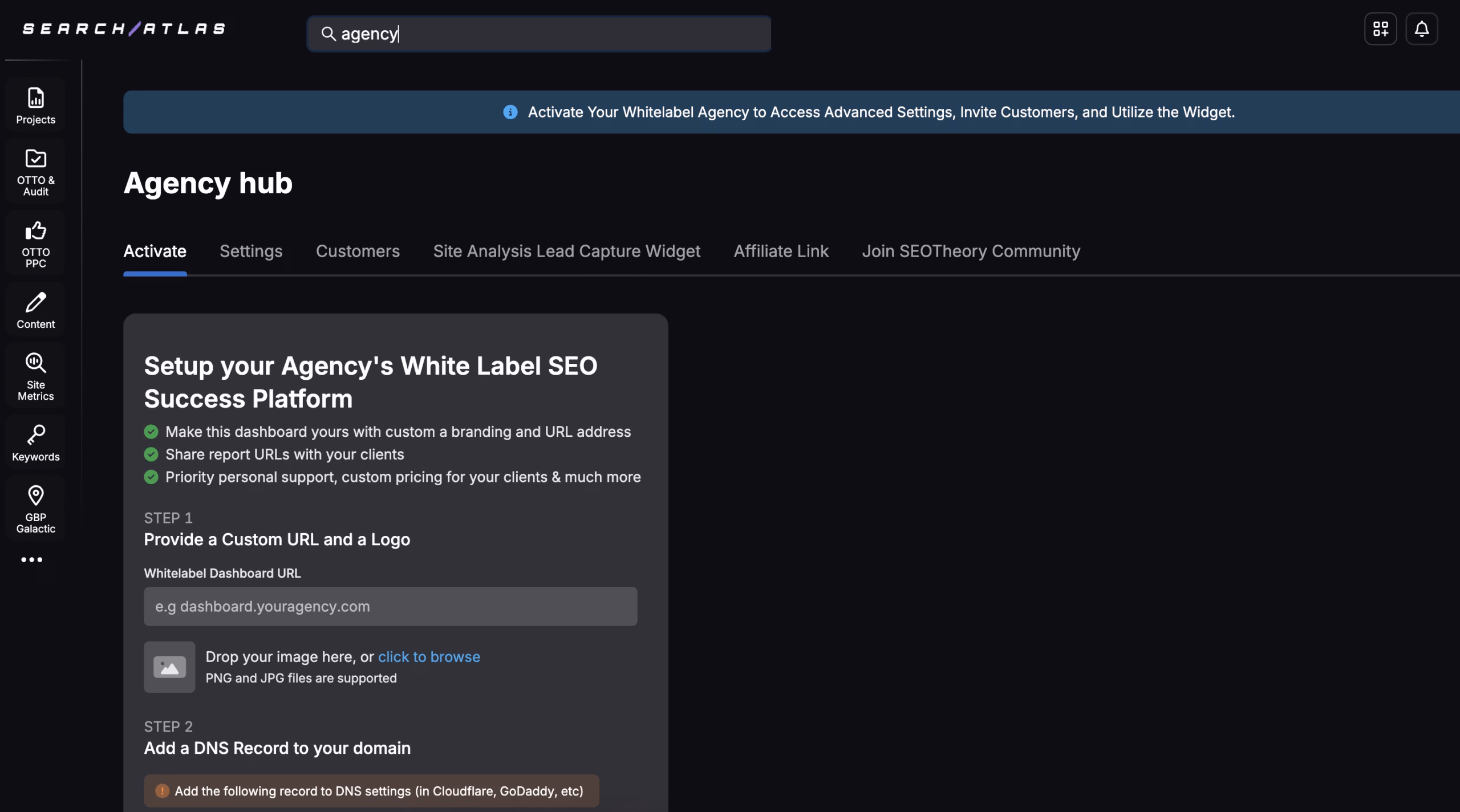
Task: Click the 'click to browse' link
Action: (429, 657)
